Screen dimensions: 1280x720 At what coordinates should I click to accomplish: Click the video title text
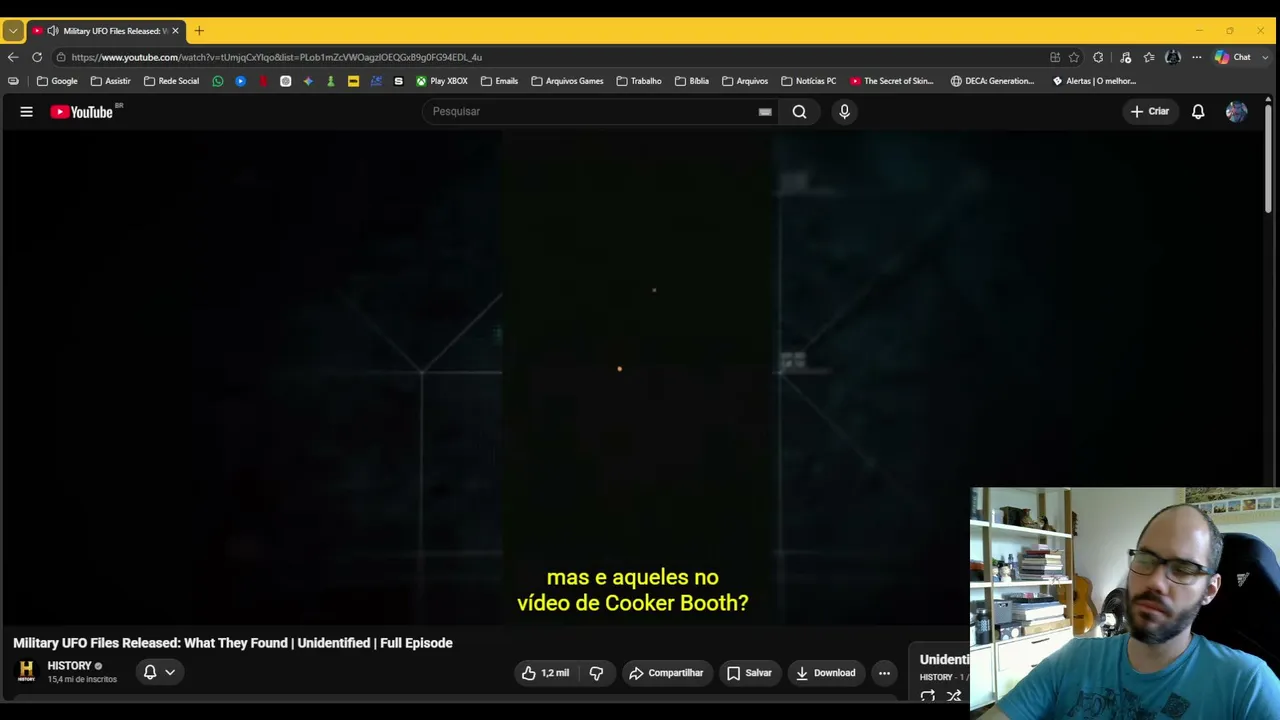233,643
